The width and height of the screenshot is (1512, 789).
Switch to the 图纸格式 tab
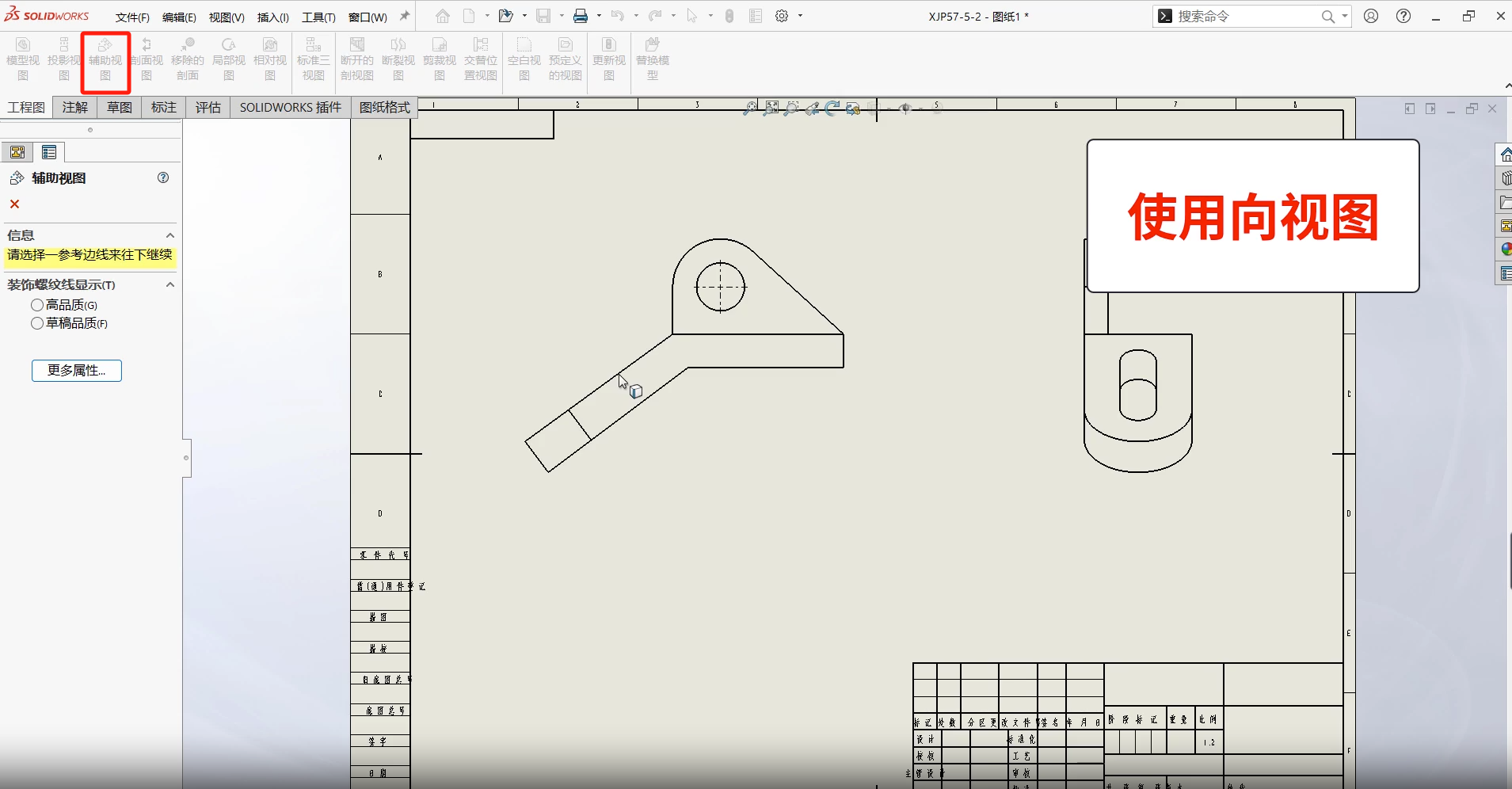(x=384, y=108)
